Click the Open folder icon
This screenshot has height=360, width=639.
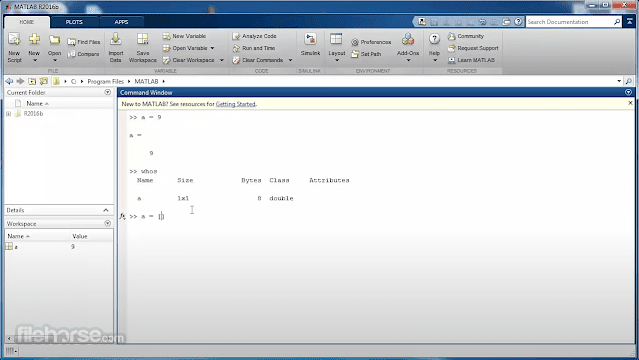pos(54,40)
